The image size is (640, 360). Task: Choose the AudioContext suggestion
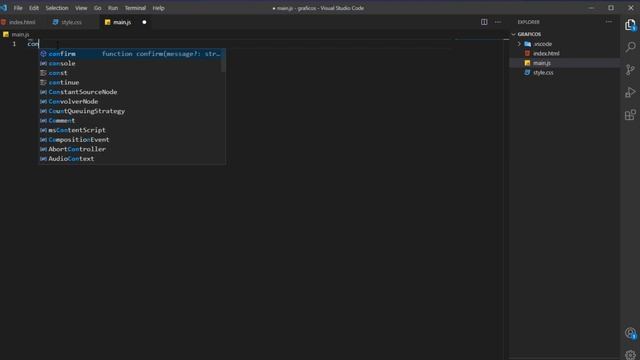tap(131, 158)
